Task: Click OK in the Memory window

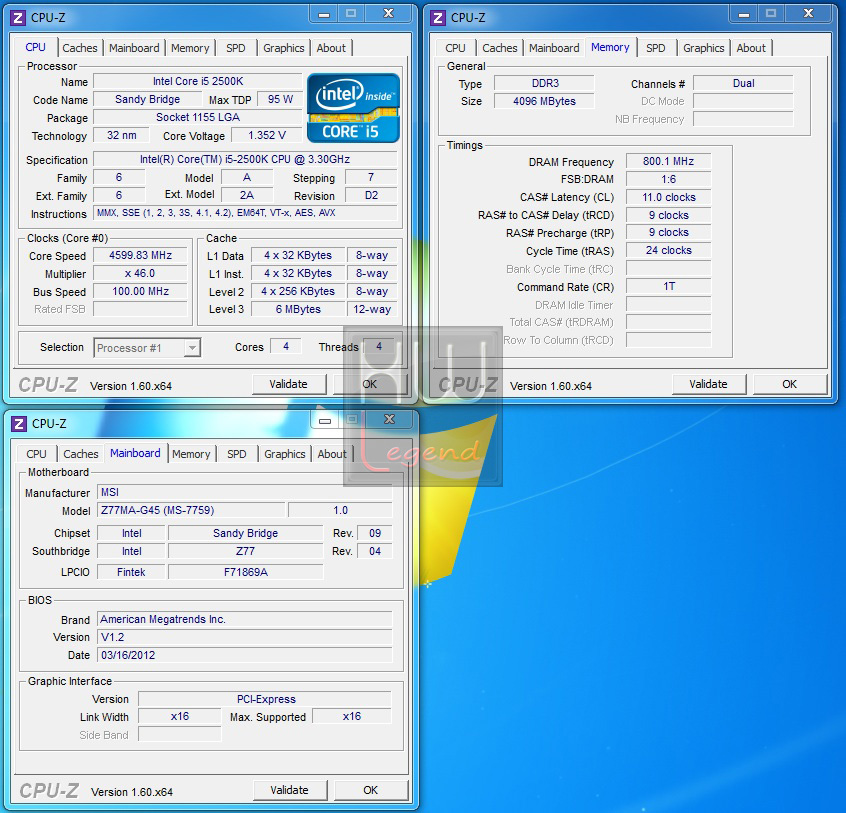Action: [789, 384]
